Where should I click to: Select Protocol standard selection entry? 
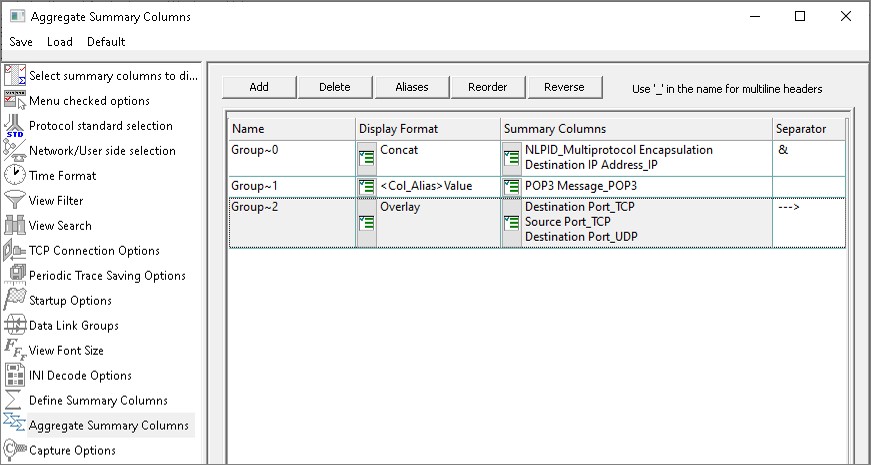101,126
